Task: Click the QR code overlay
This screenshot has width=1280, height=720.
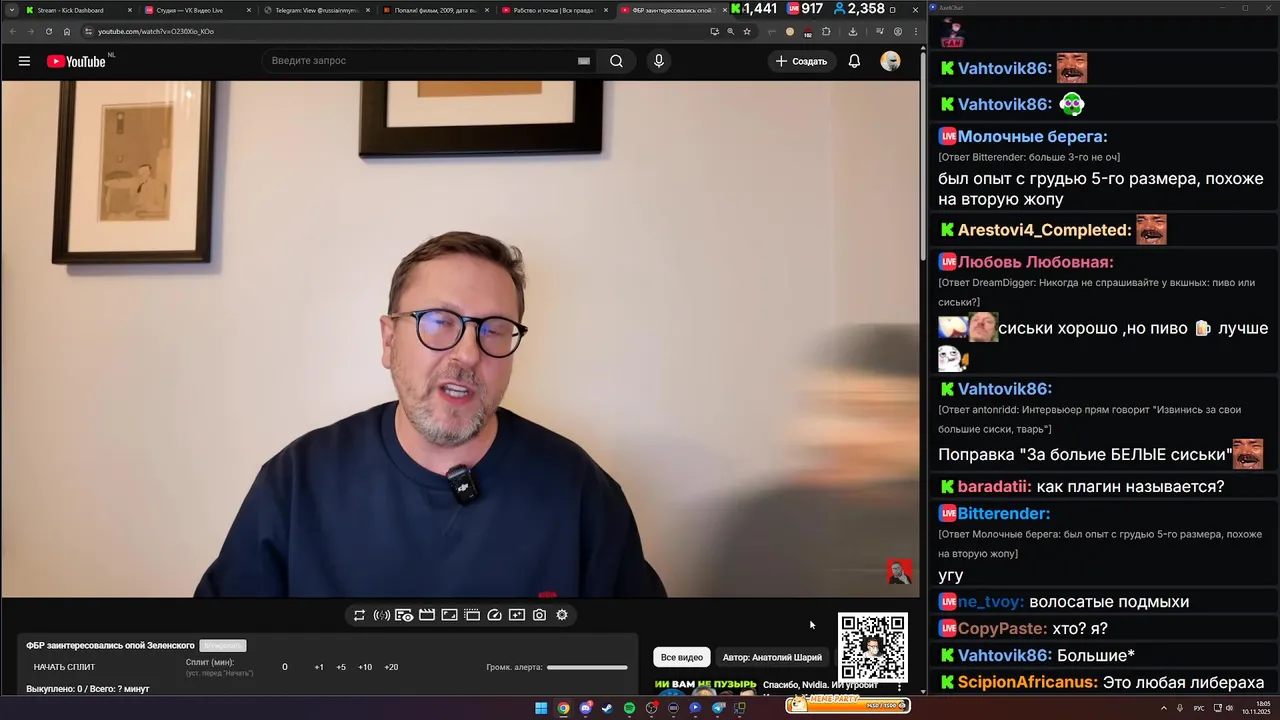Action: 873,648
